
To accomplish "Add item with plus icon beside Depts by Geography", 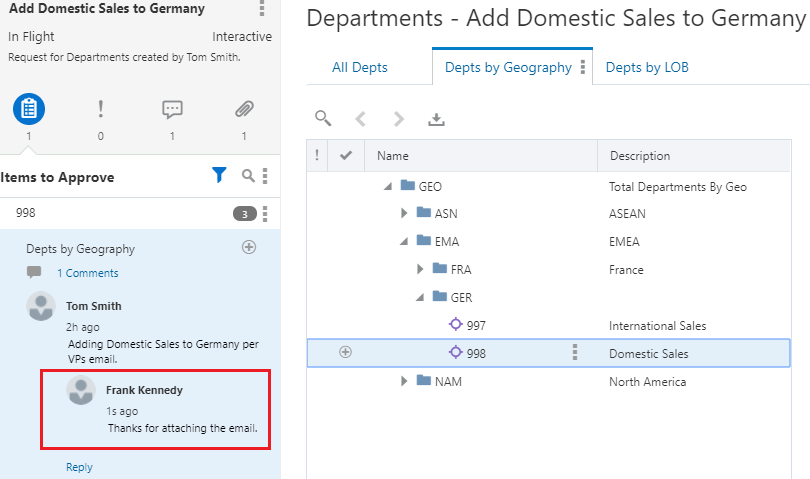I will (x=249, y=247).
